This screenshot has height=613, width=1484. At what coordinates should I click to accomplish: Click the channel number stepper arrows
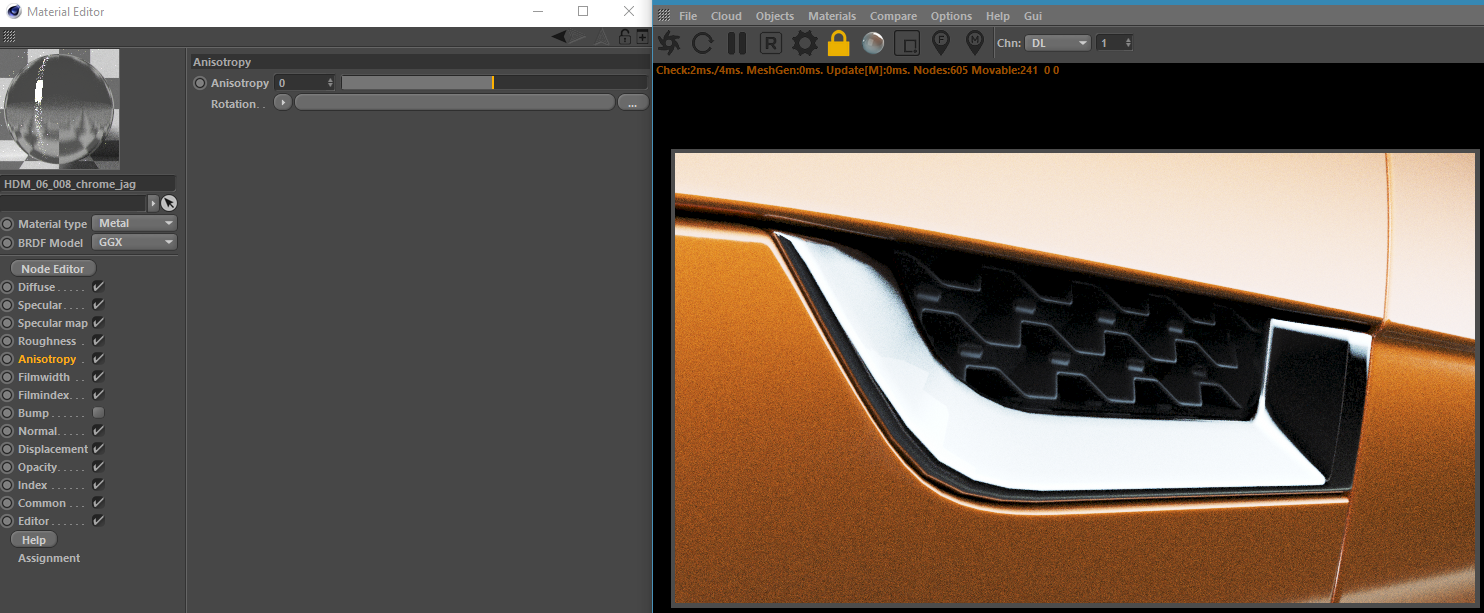pos(1128,43)
